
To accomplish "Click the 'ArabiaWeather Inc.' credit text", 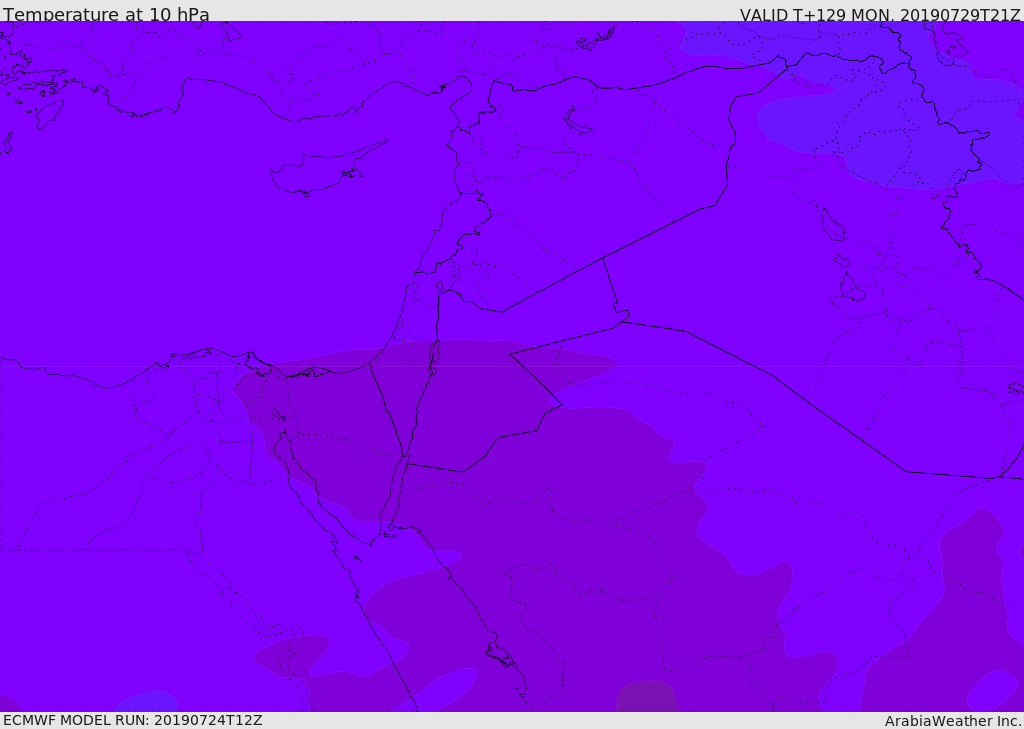I will (x=952, y=721).
